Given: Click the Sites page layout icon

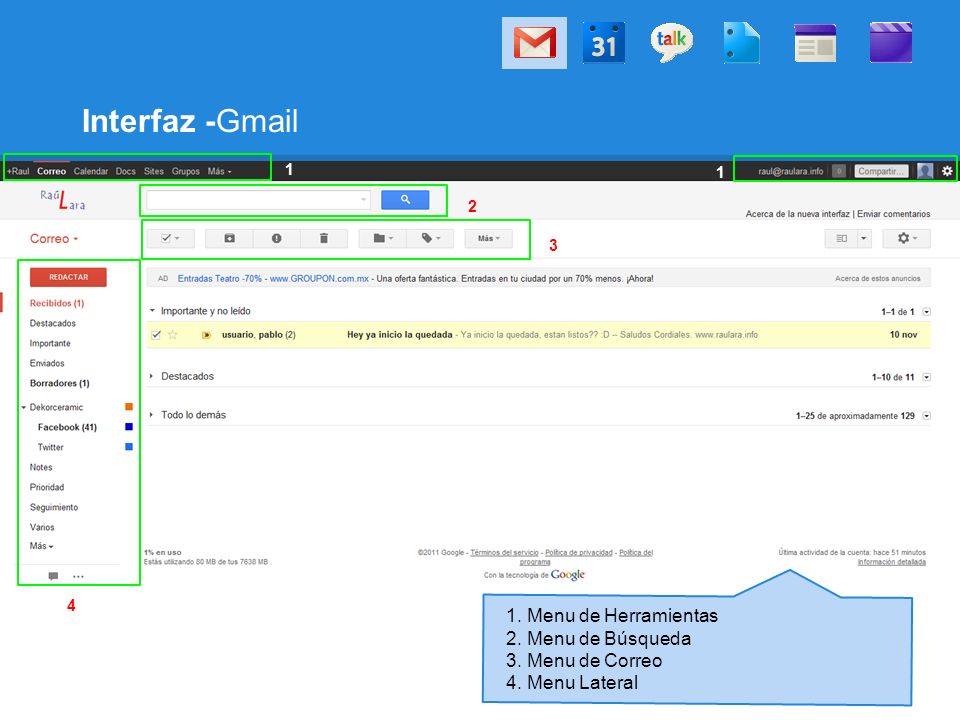Looking at the screenshot, I should 815,43.
